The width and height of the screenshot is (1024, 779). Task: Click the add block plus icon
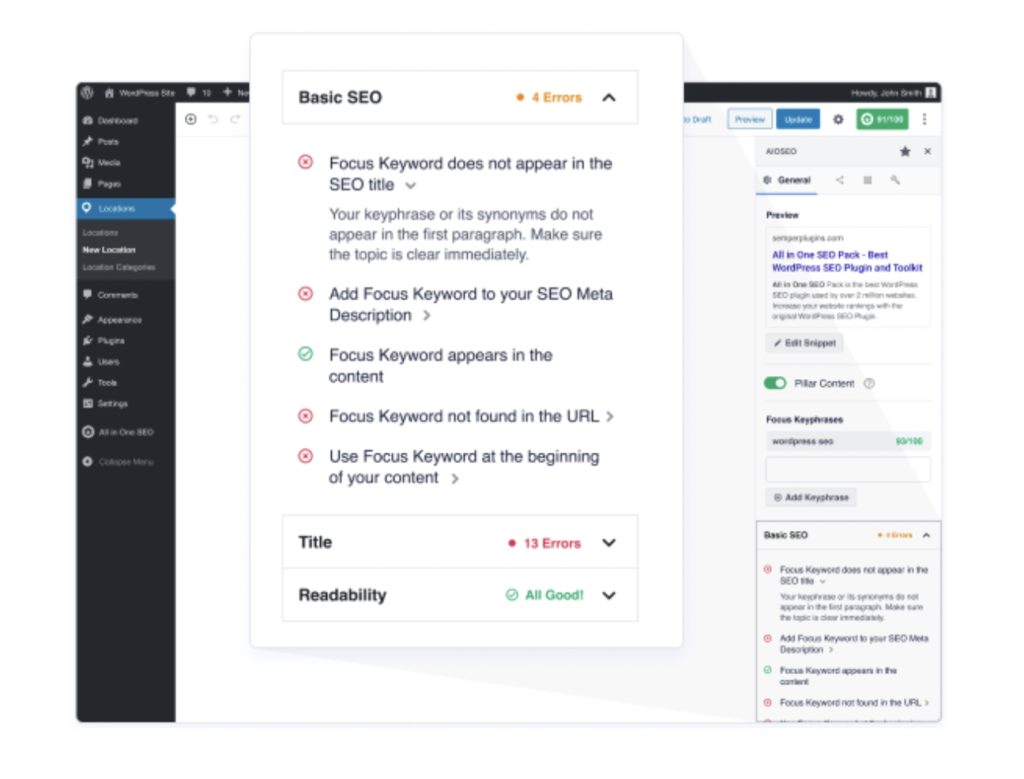191,119
